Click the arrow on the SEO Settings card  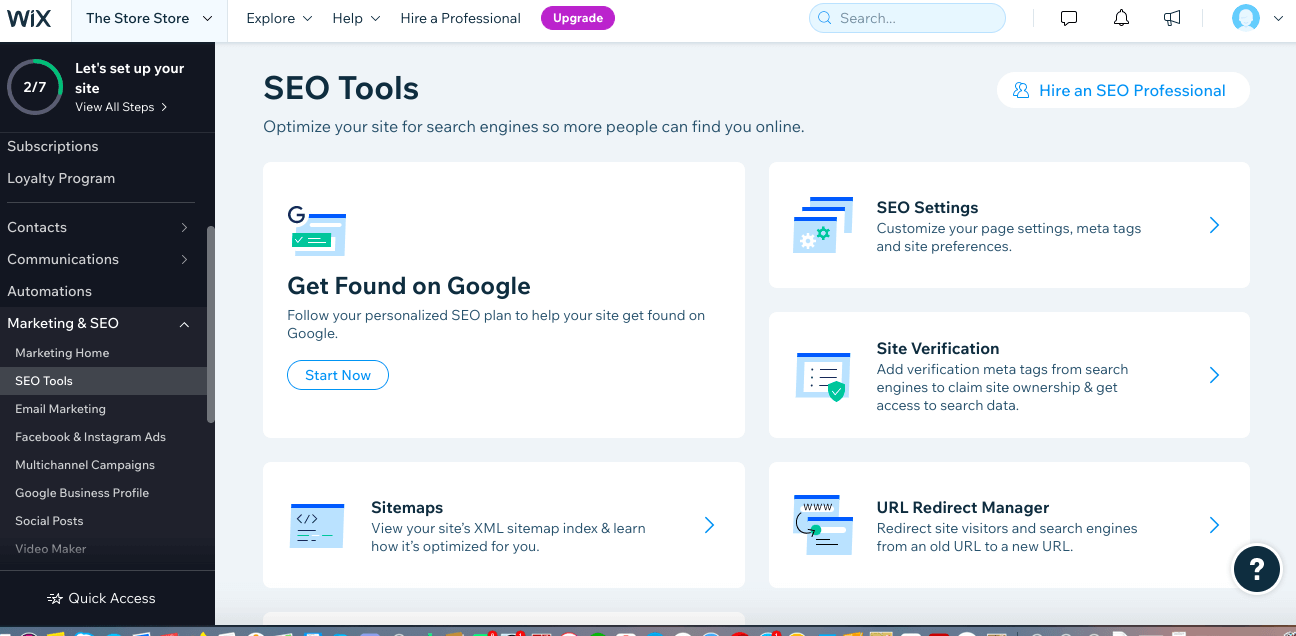[x=1214, y=226]
